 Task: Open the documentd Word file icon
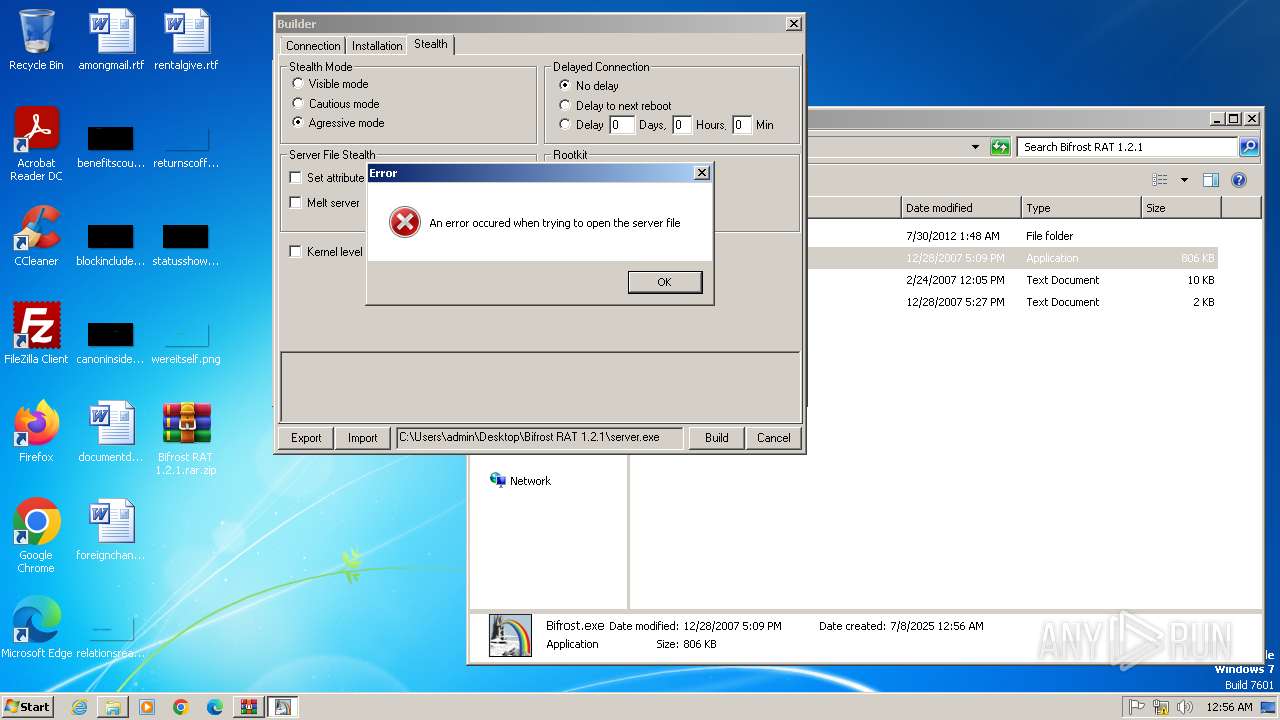tap(111, 432)
